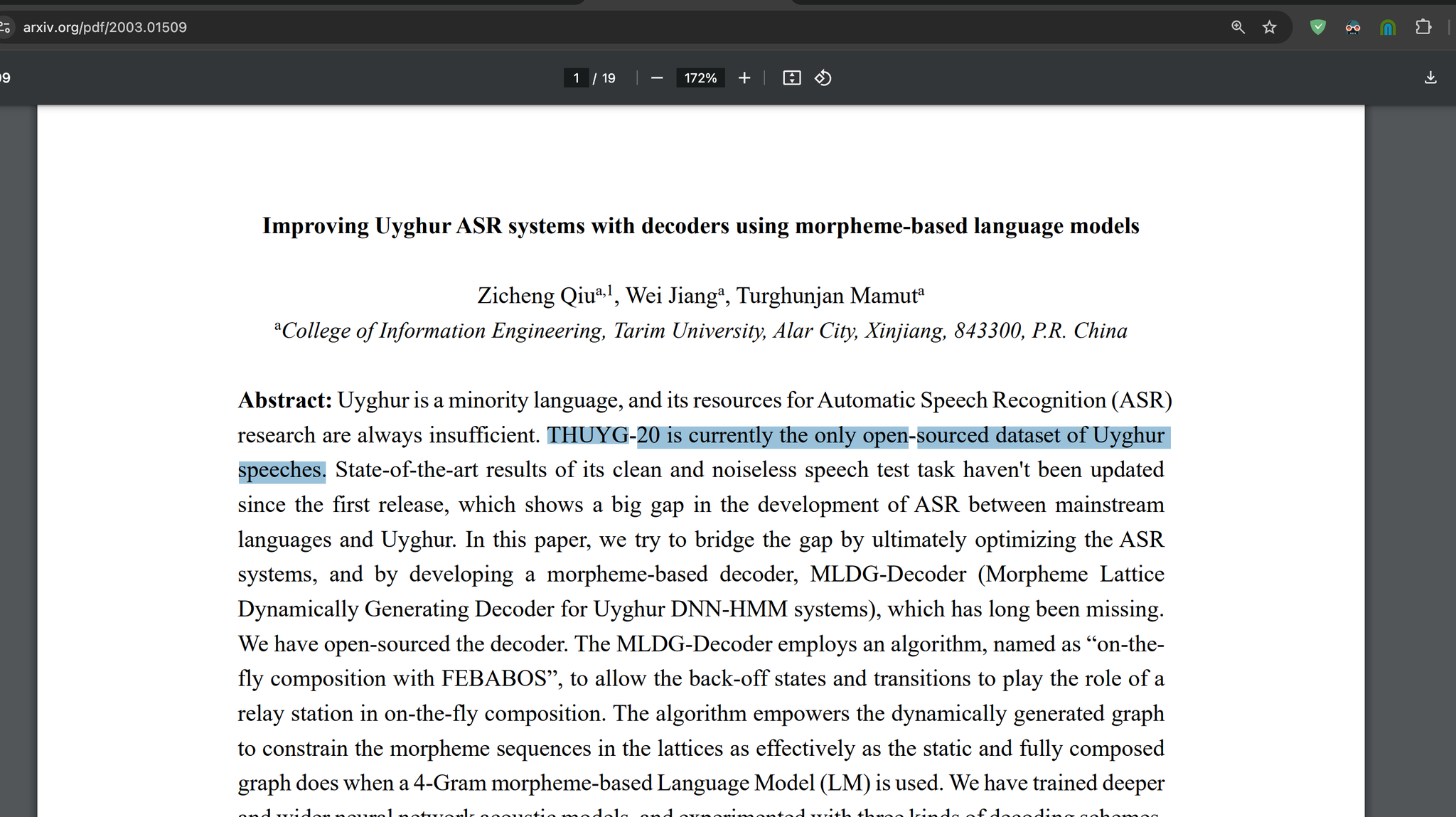Click the zoom percentage showing 172%

point(700,78)
